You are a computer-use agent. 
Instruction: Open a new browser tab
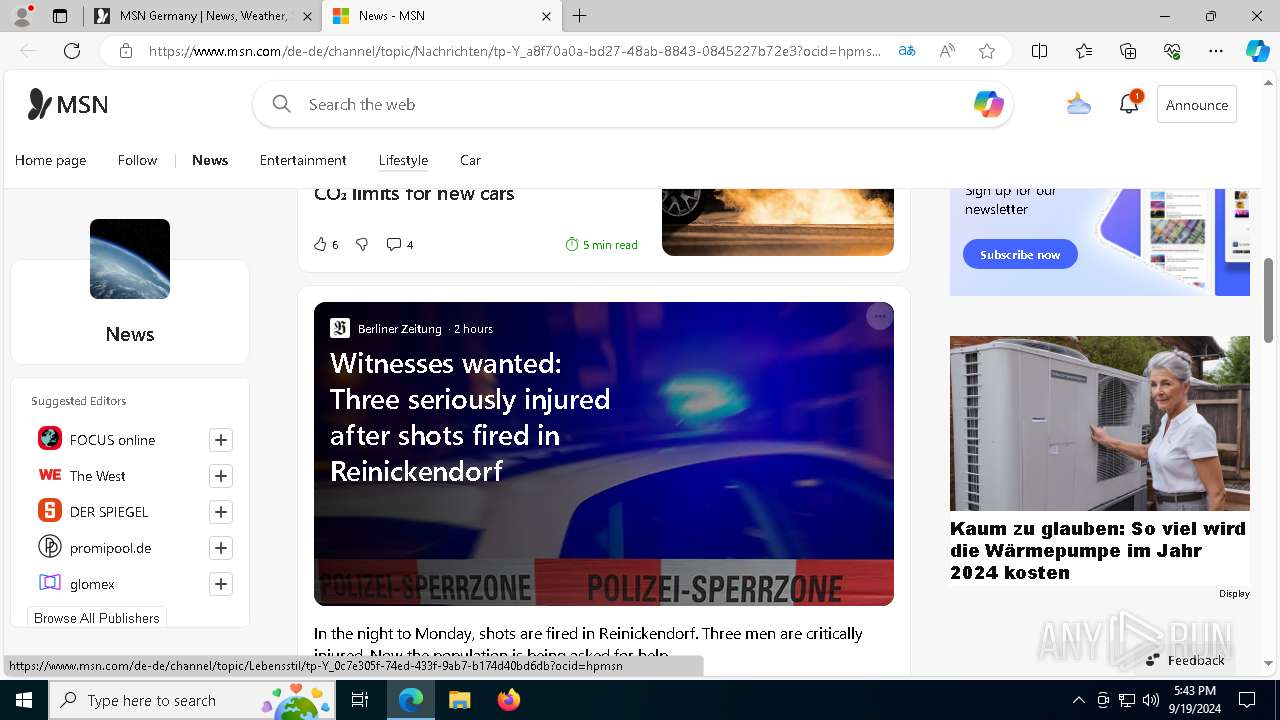click(580, 16)
